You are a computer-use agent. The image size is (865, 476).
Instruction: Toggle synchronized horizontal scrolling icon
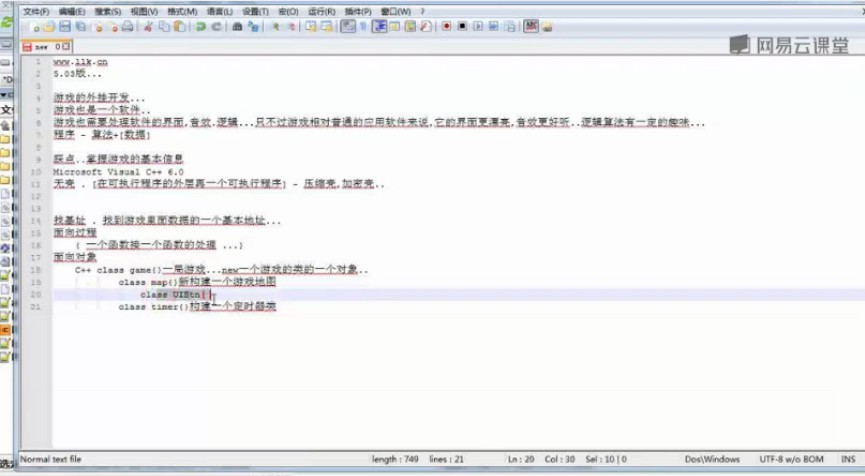[327, 26]
